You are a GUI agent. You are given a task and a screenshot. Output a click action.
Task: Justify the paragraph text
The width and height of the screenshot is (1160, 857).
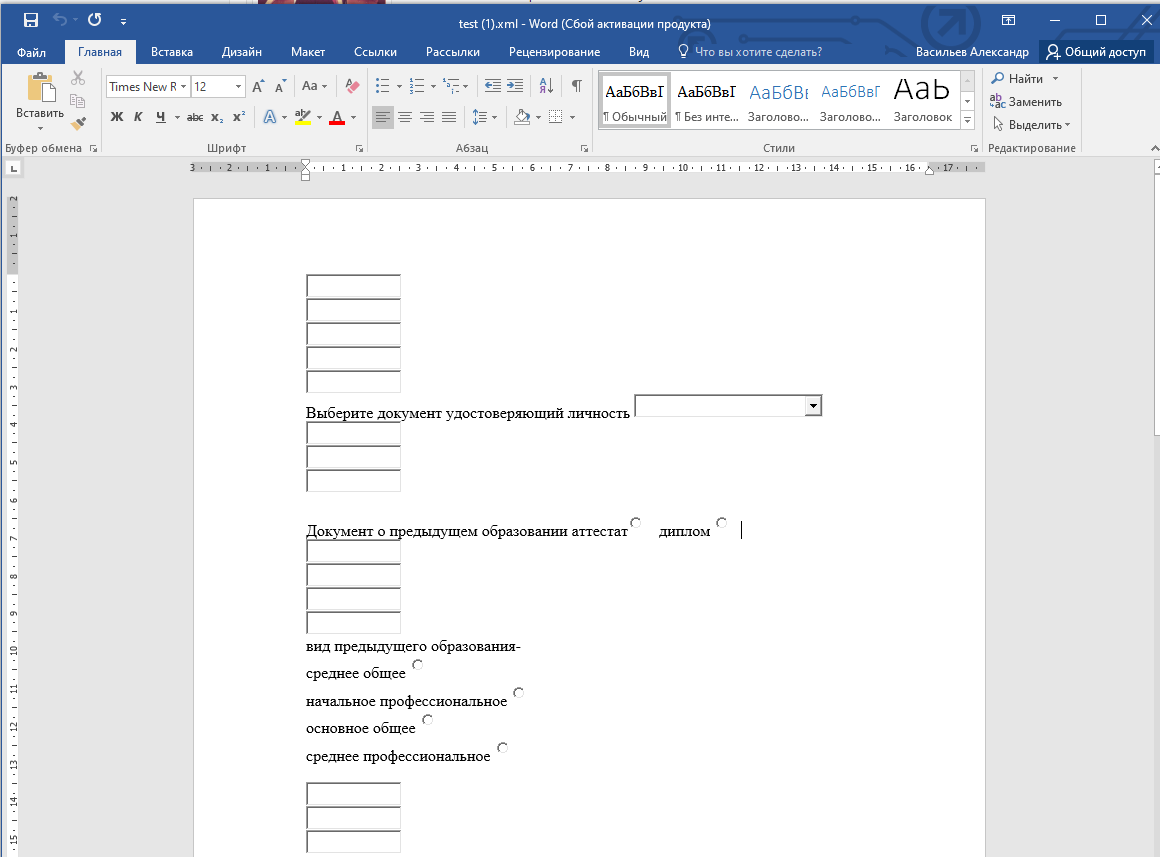tap(449, 117)
